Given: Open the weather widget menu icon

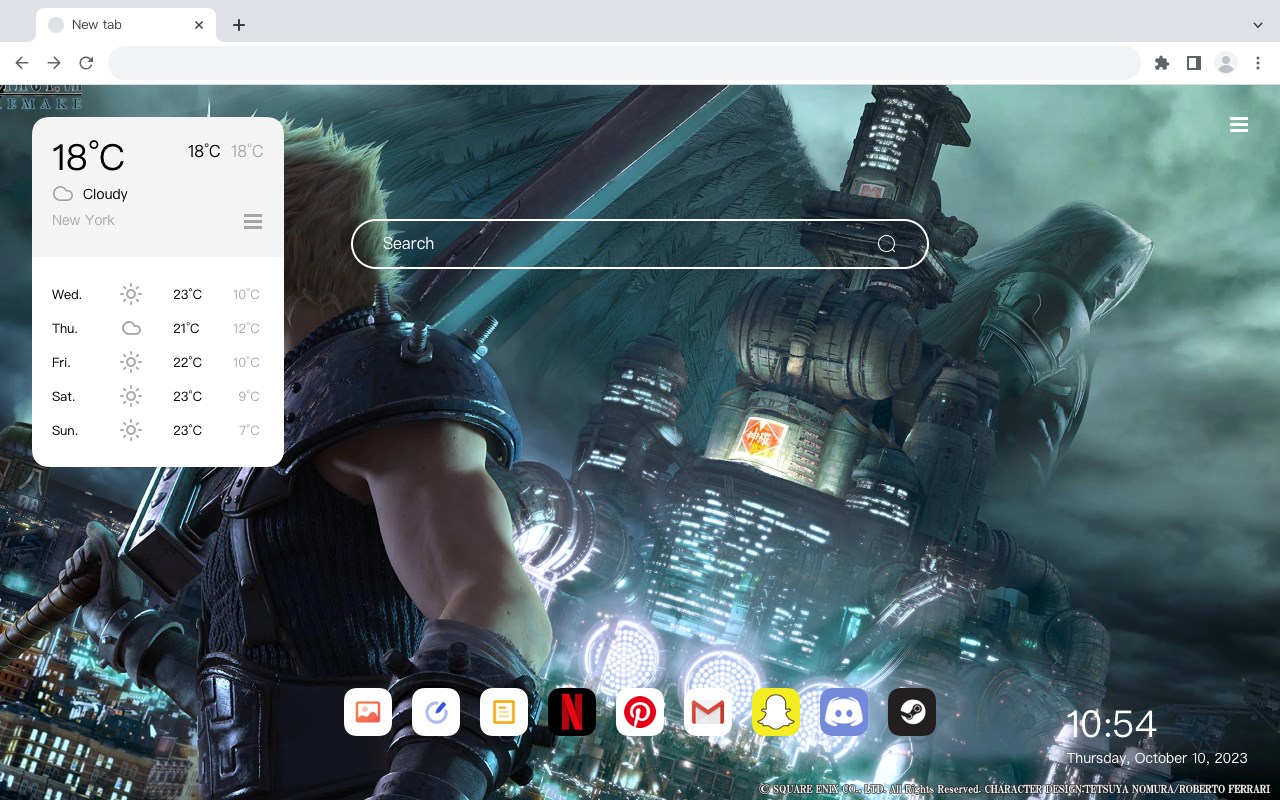Looking at the screenshot, I should pyautogui.click(x=253, y=221).
